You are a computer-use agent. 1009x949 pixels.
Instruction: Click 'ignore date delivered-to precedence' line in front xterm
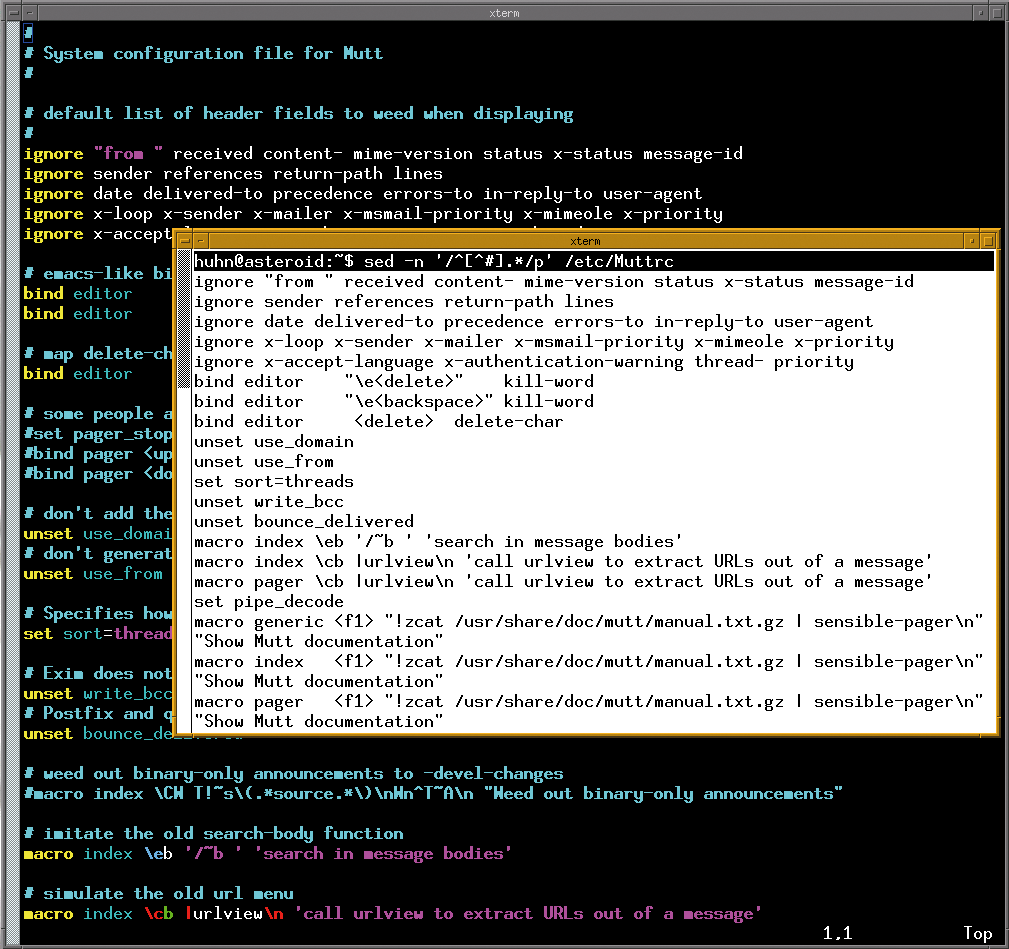pyautogui.click(x=533, y=322)
